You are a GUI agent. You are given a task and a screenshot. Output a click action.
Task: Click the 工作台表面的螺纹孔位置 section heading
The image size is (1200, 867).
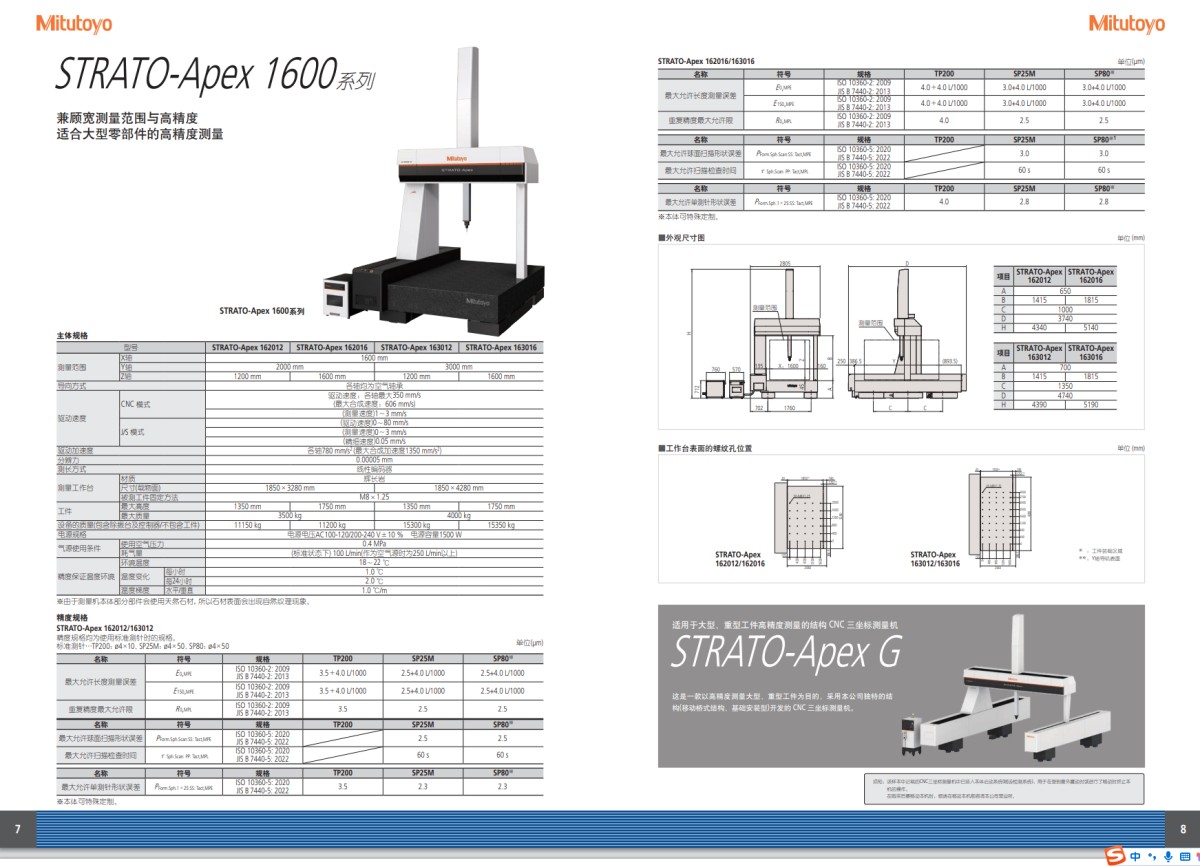[705, 448]
